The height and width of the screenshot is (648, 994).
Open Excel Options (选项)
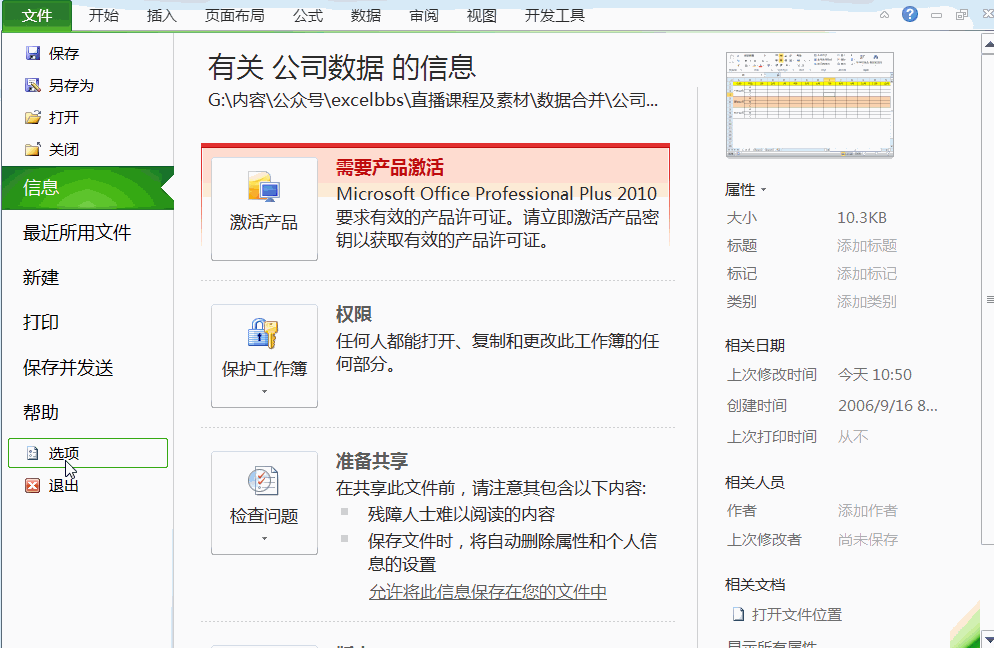coord(87,453)
